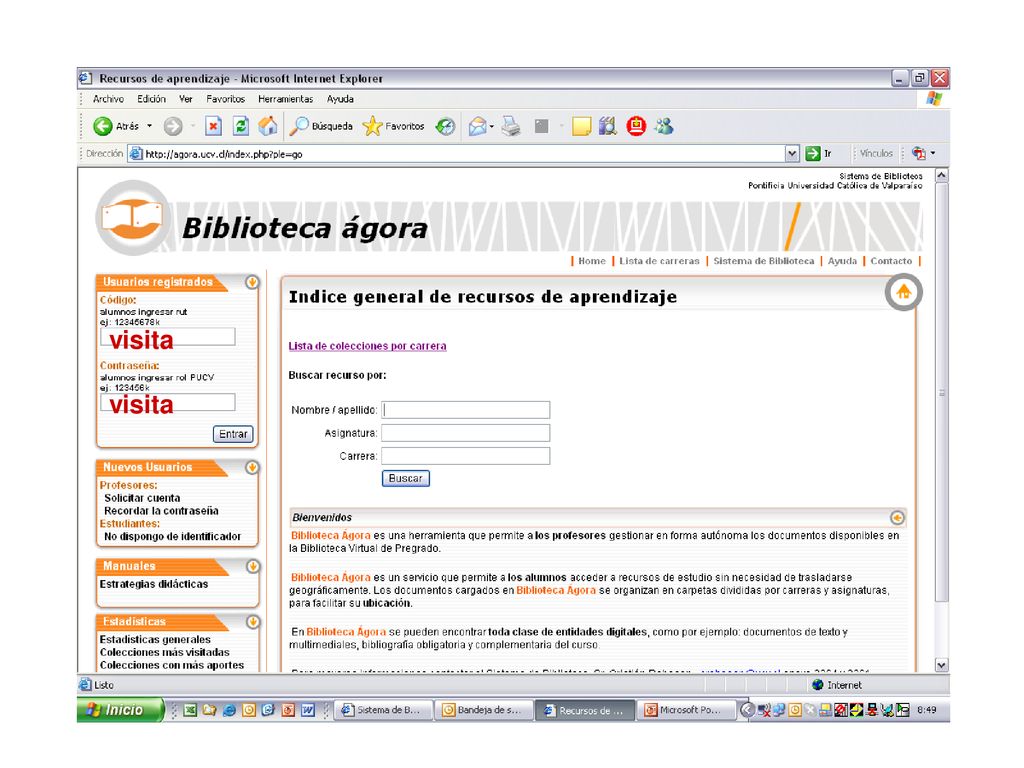Click the Buscar search button
1024x768 pixels.
tap(406, 478)
